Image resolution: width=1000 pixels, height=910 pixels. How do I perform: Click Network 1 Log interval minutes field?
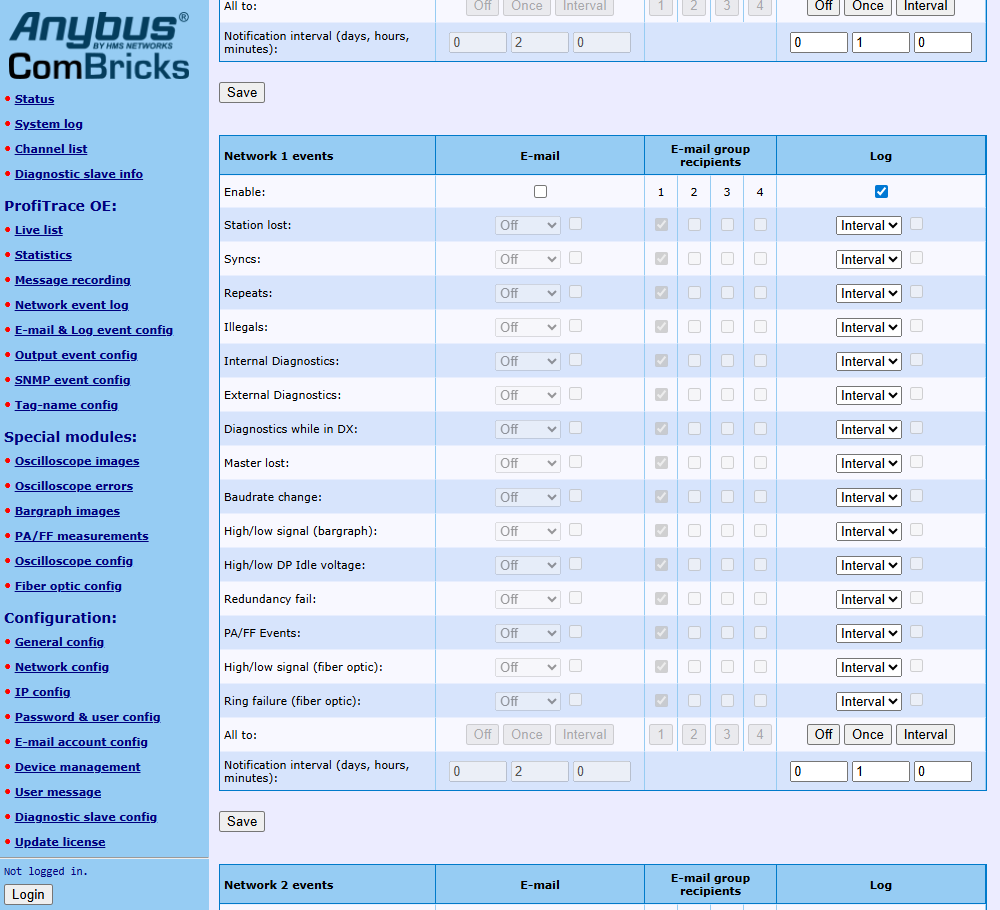pyautogui.click(x=943, y=771)
